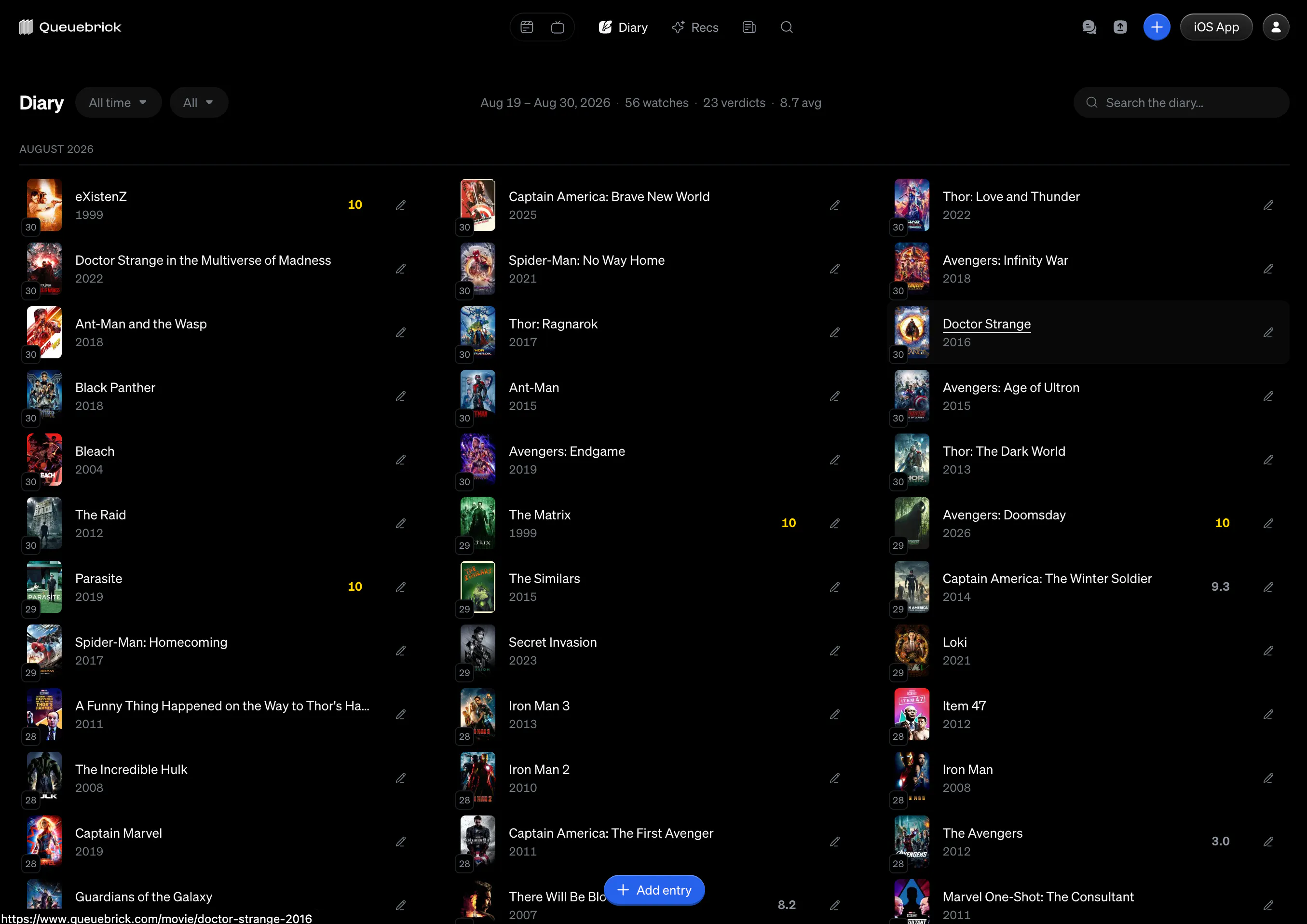This screenshot has width=1307, height=924.
Task: Open the iOS App link
Action: click(1215, 27)
